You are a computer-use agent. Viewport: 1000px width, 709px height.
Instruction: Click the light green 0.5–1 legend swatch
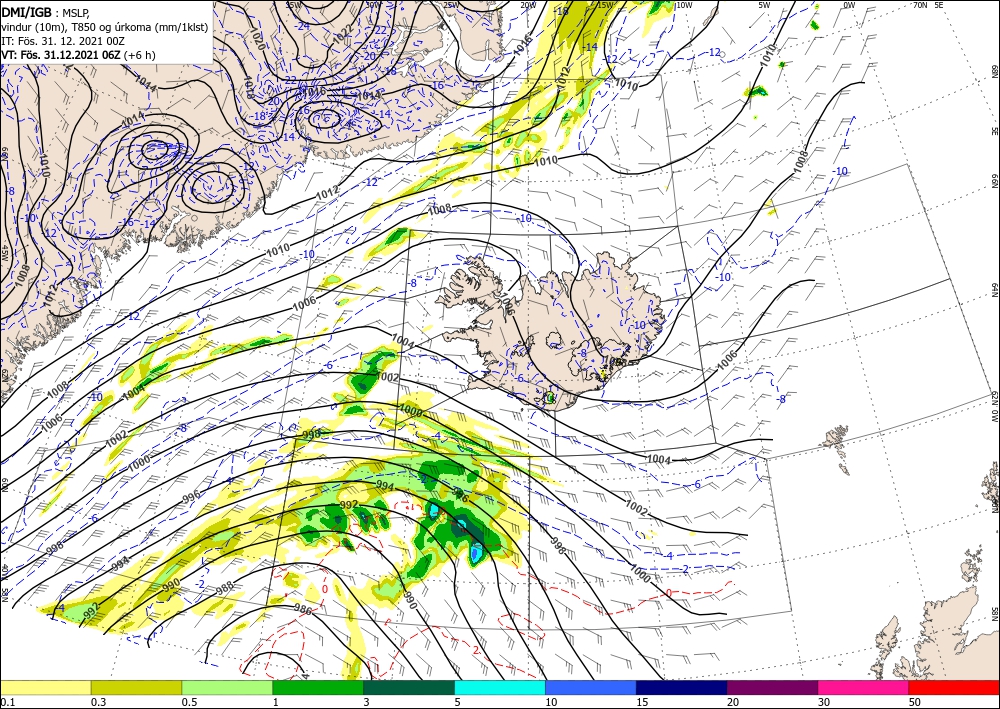click(x=227, y=687)
